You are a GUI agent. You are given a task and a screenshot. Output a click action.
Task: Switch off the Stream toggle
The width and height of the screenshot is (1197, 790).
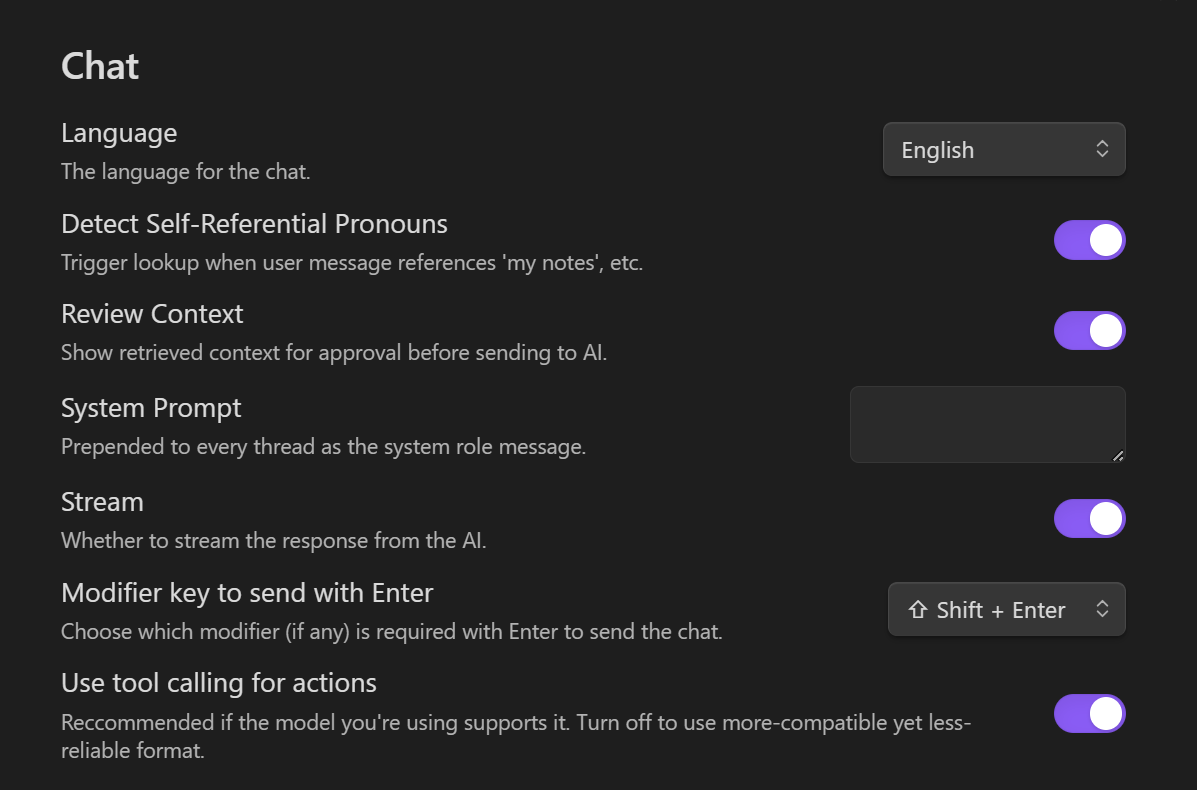pos(1089,519)
